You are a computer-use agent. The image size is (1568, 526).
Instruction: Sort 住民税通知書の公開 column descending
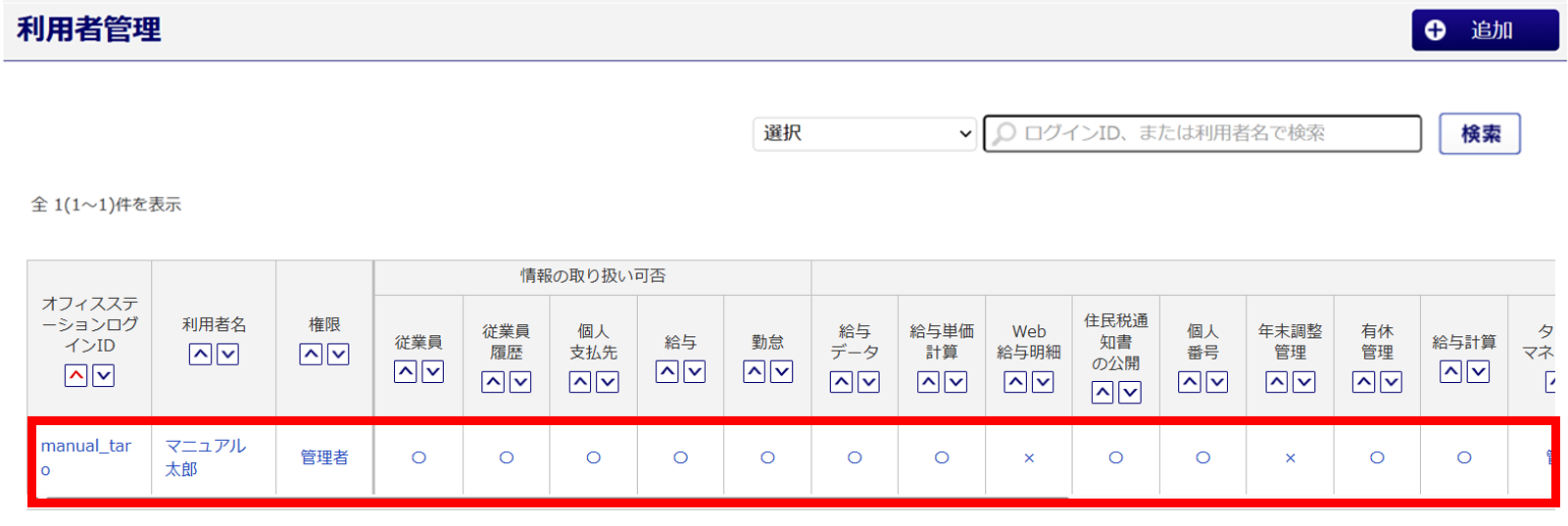click(x=1130, y=393)
